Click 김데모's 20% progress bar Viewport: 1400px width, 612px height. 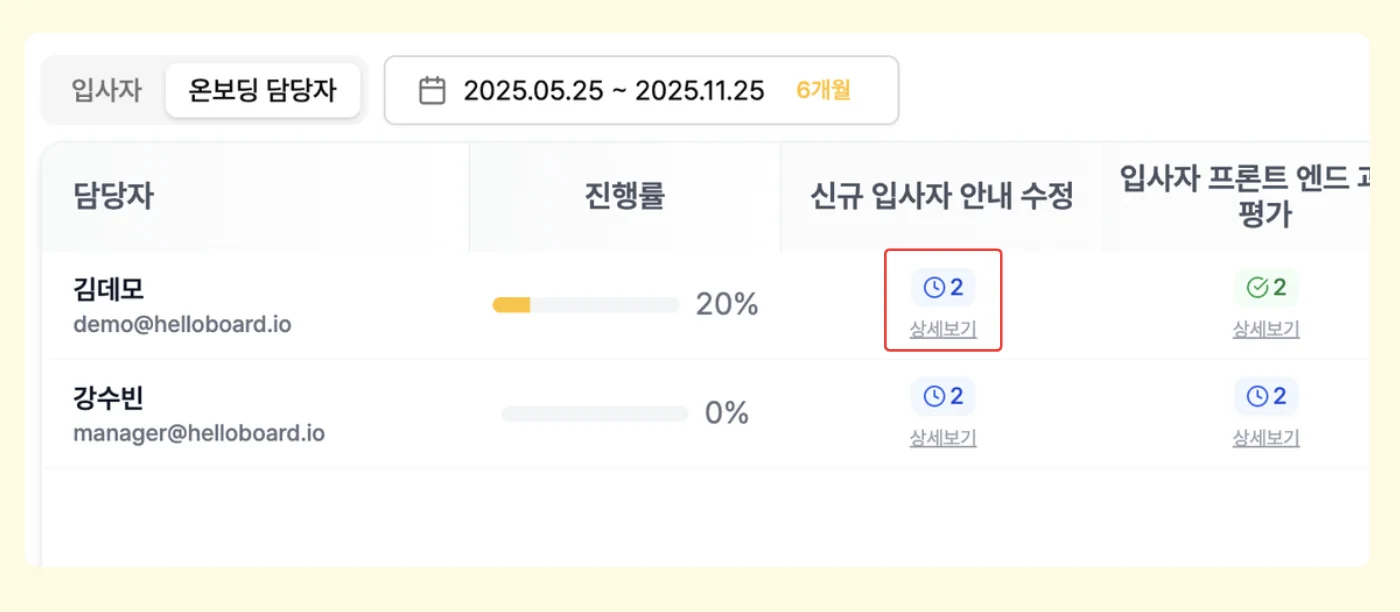[586, 305]
